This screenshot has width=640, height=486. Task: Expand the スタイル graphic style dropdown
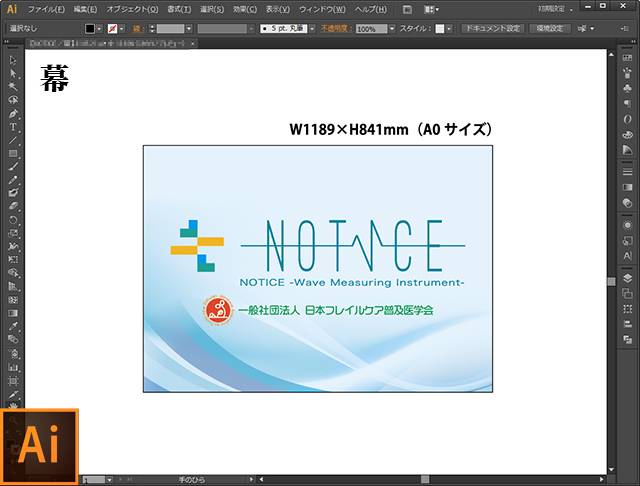[x=449, y=29]
